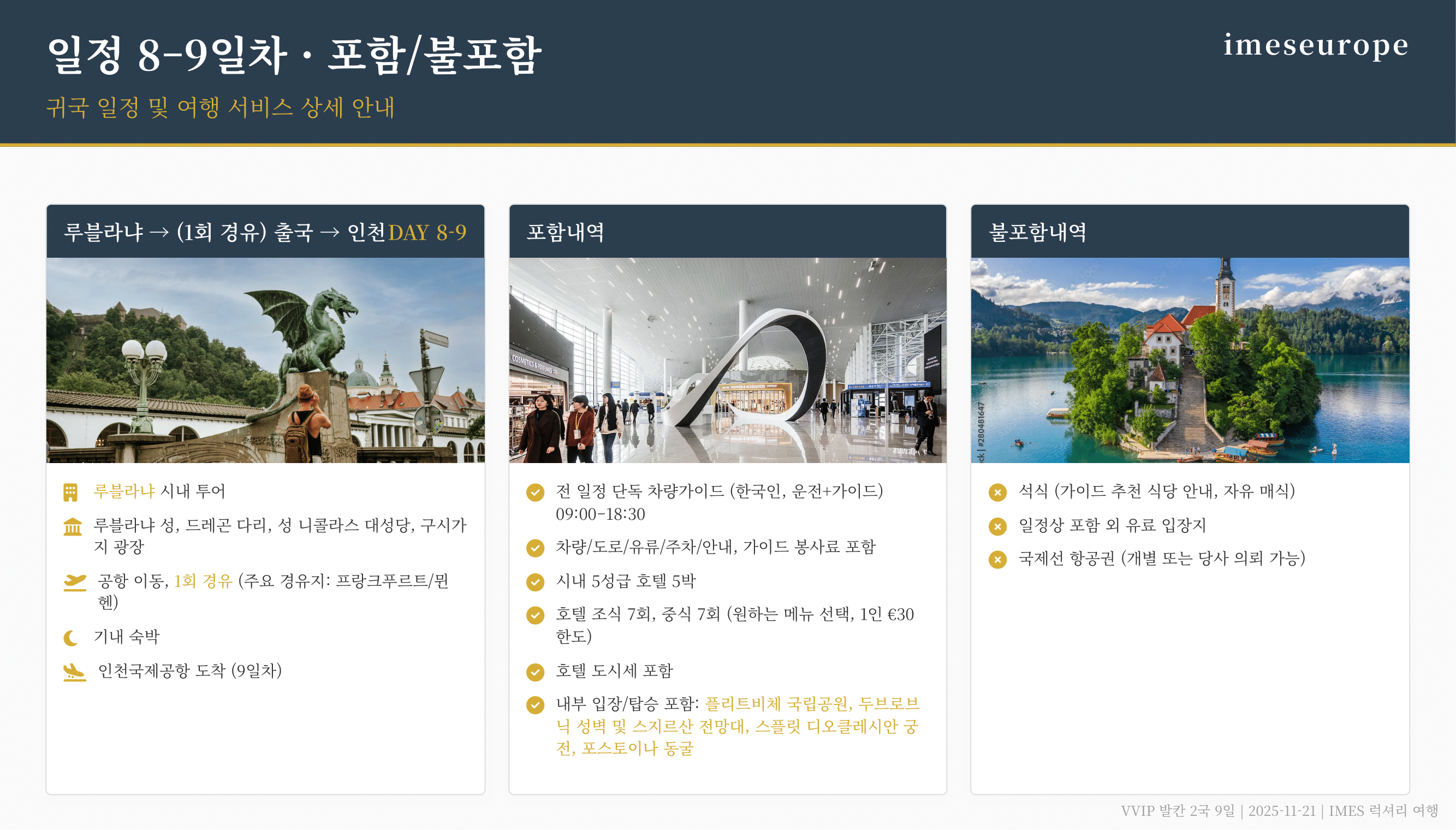This screenshot has width=1456, height=830.
Task: Click the Lake Bled island photo
Action: [1189, 360]
